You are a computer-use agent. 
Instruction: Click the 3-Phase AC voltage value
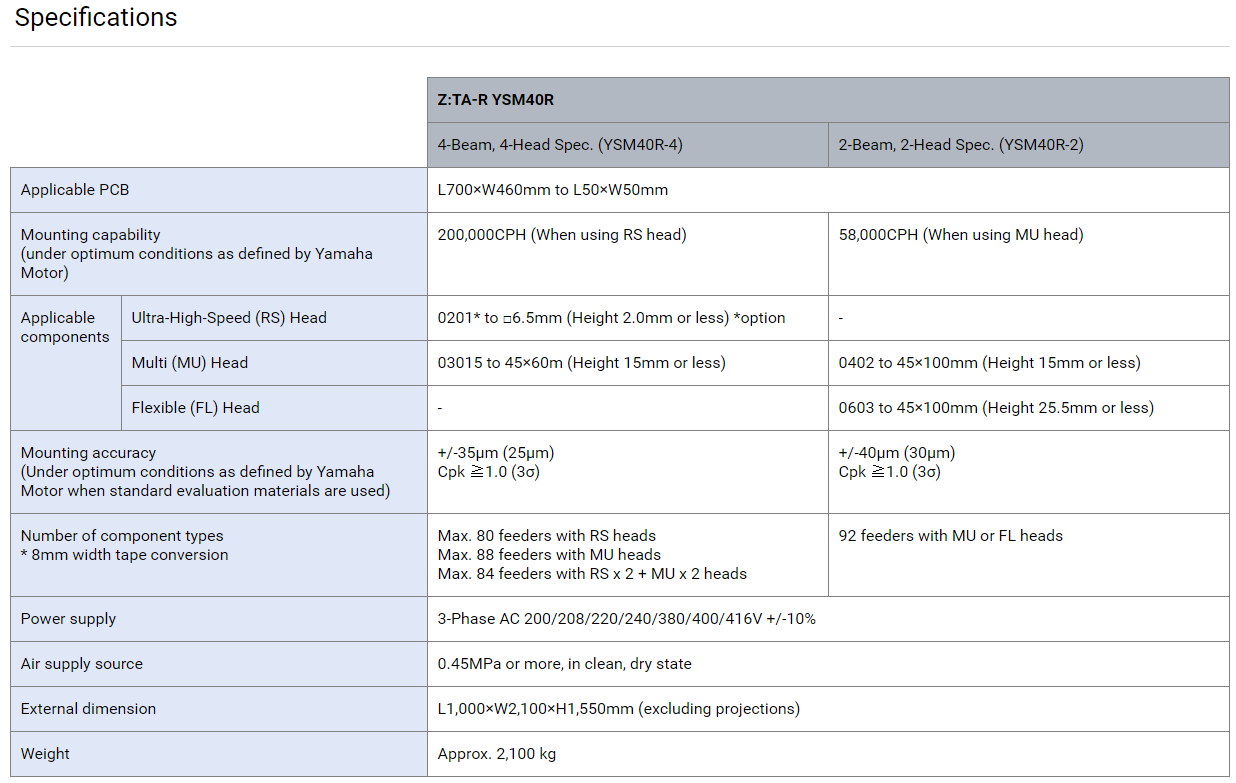[627, 619]
